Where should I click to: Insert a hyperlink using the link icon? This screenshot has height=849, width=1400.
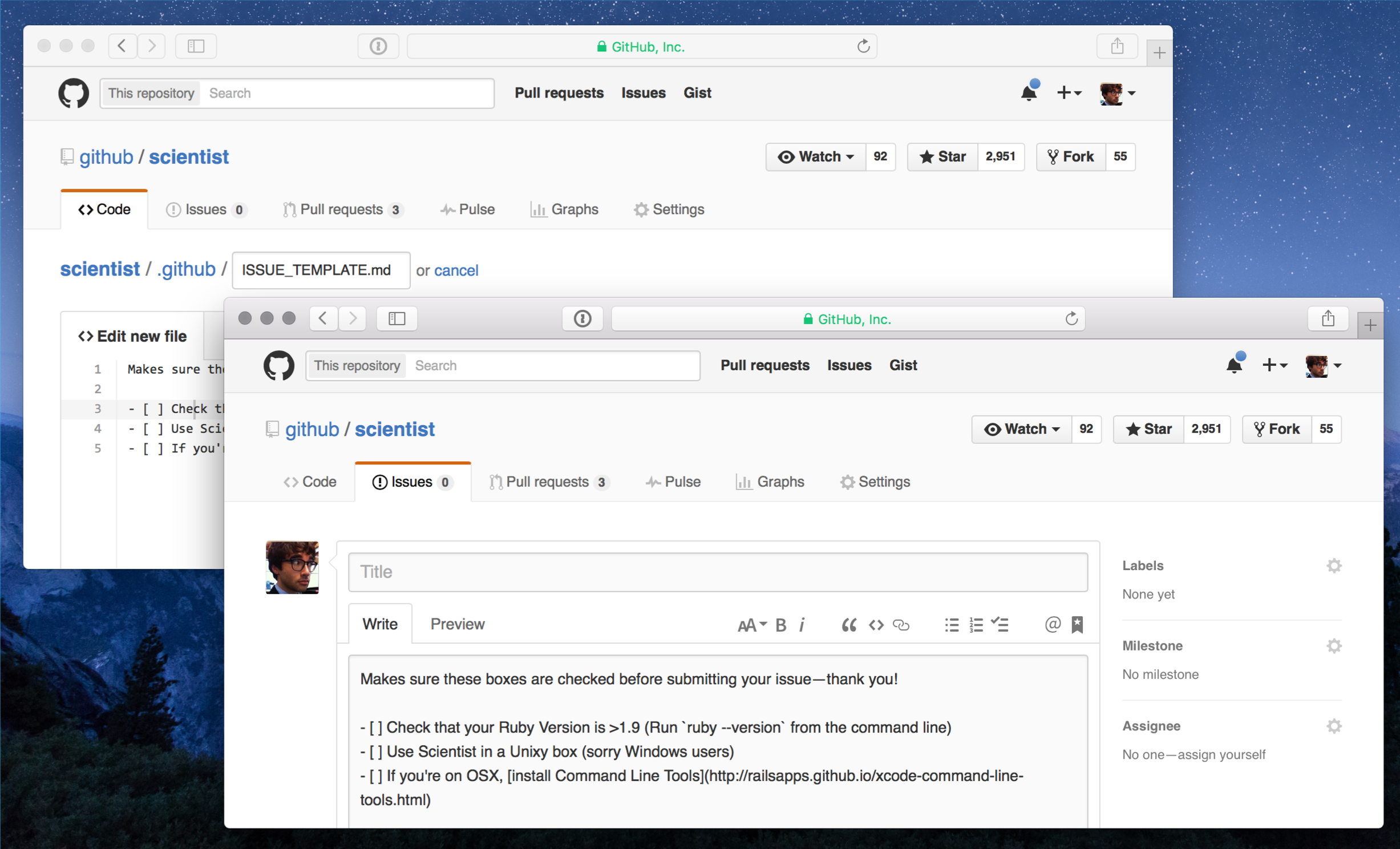(901, 625)
